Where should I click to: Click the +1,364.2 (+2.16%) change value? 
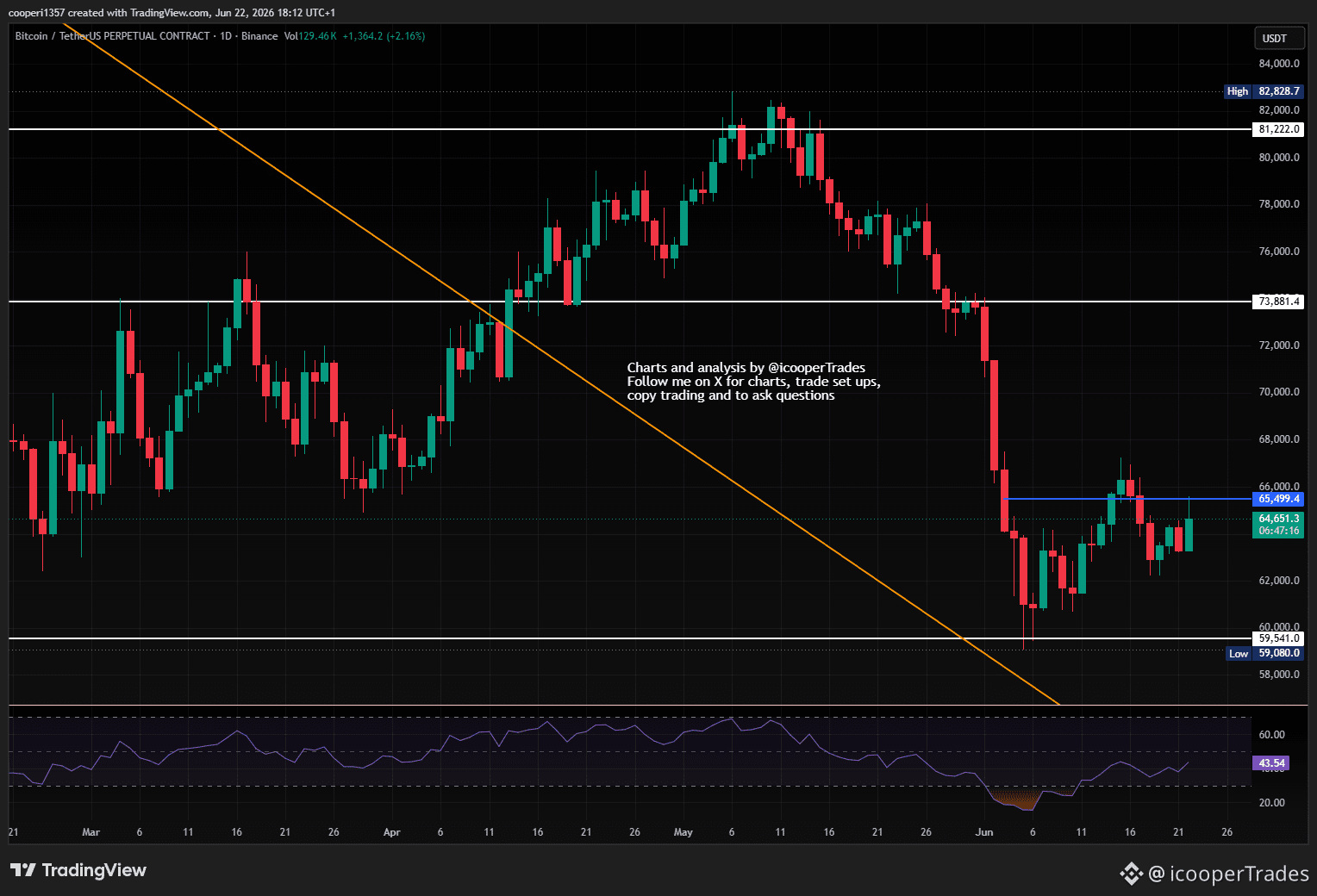click(x=384, y=36)
